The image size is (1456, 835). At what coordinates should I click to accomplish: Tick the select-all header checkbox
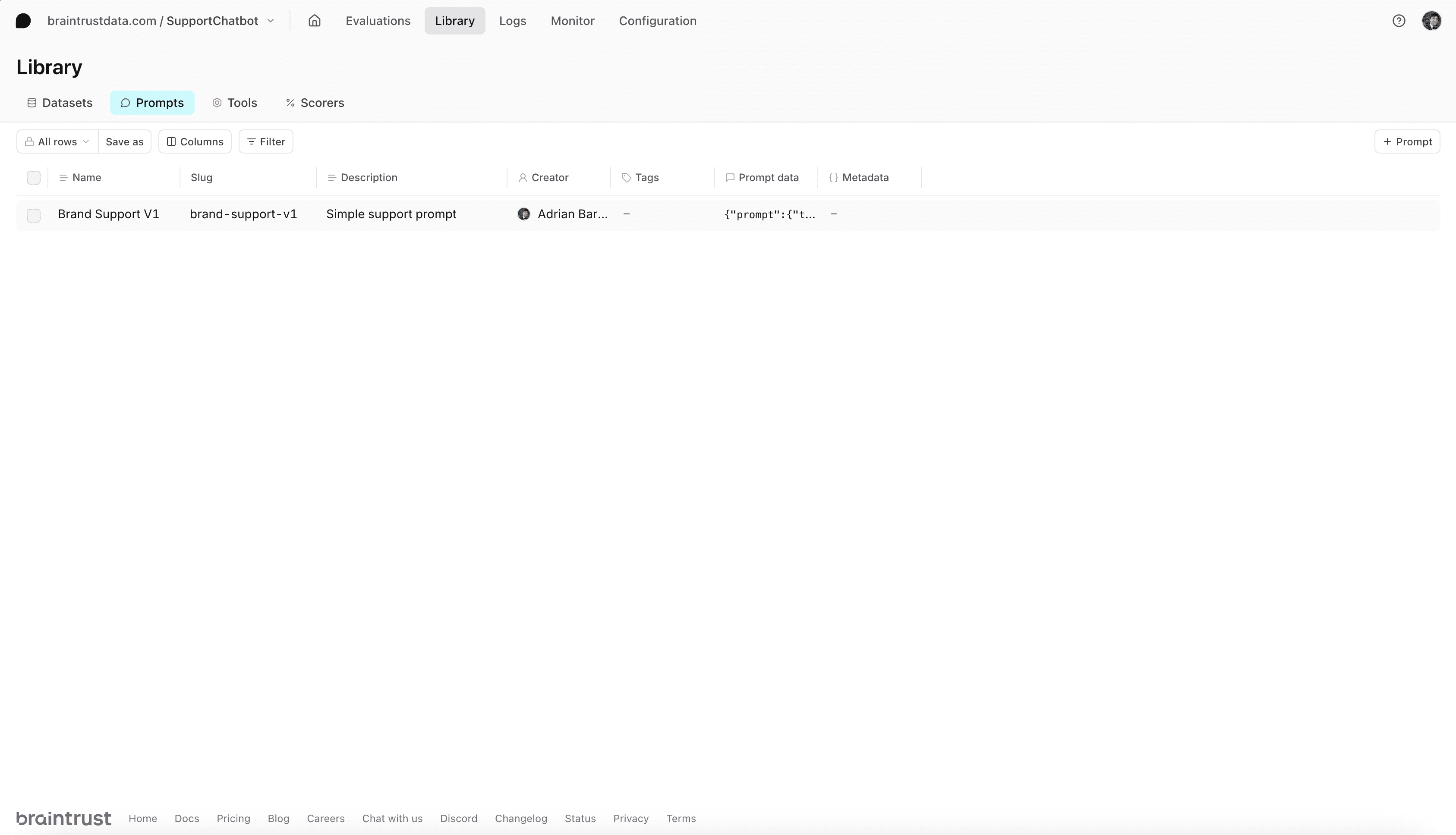pos(33,178)
